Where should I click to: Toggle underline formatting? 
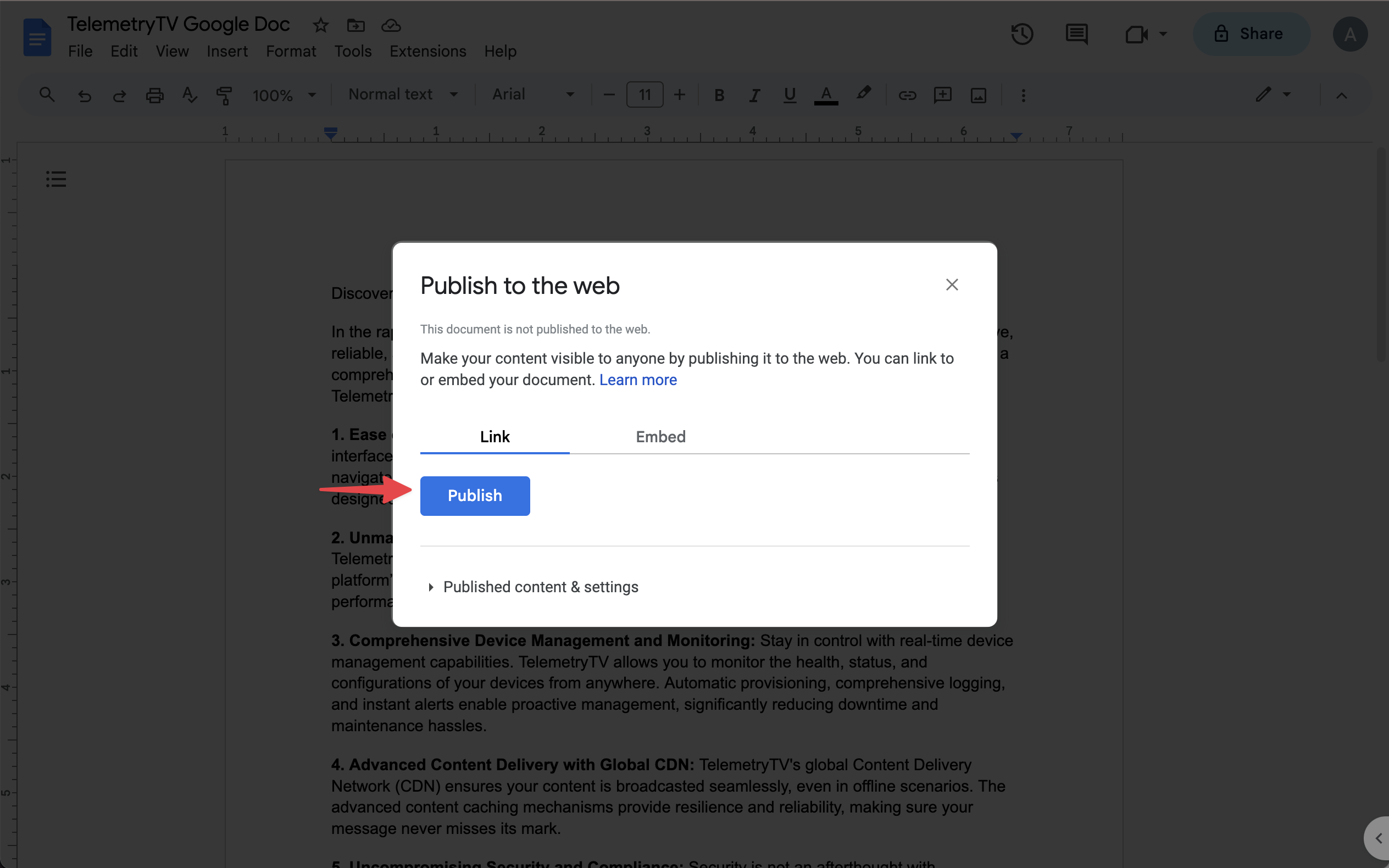(x=790, y=94)
